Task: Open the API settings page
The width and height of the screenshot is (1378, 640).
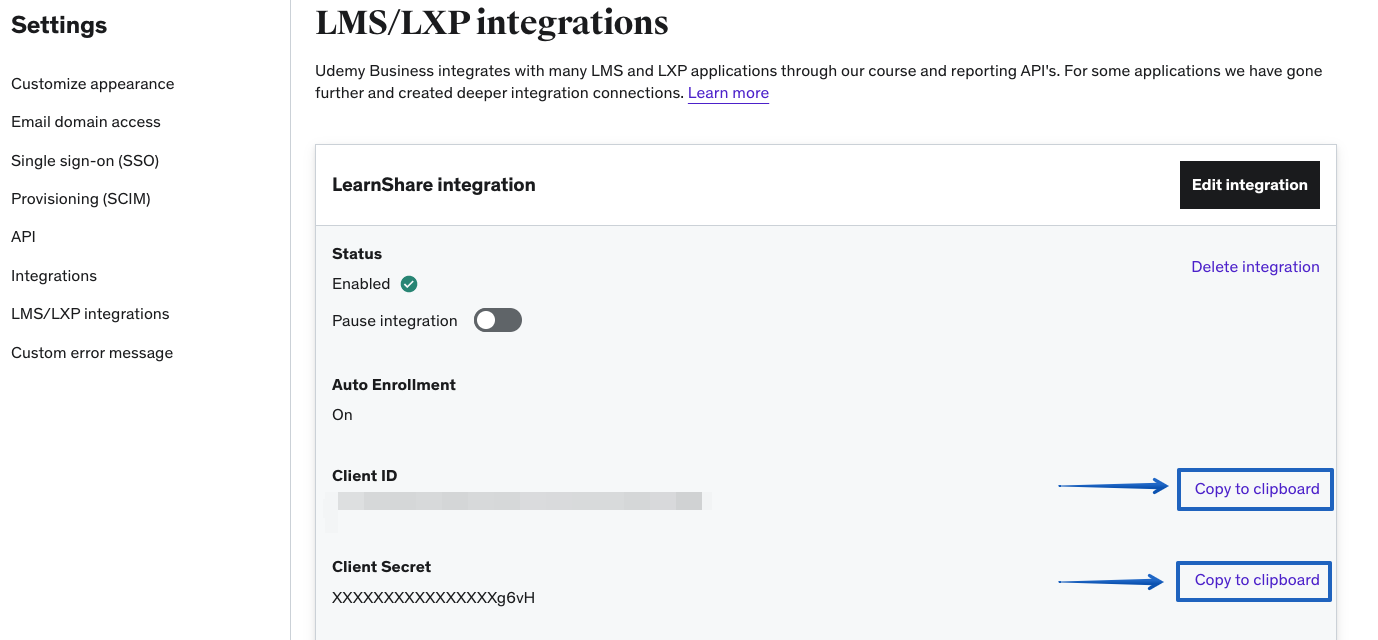Action: (x=23, y=237)
